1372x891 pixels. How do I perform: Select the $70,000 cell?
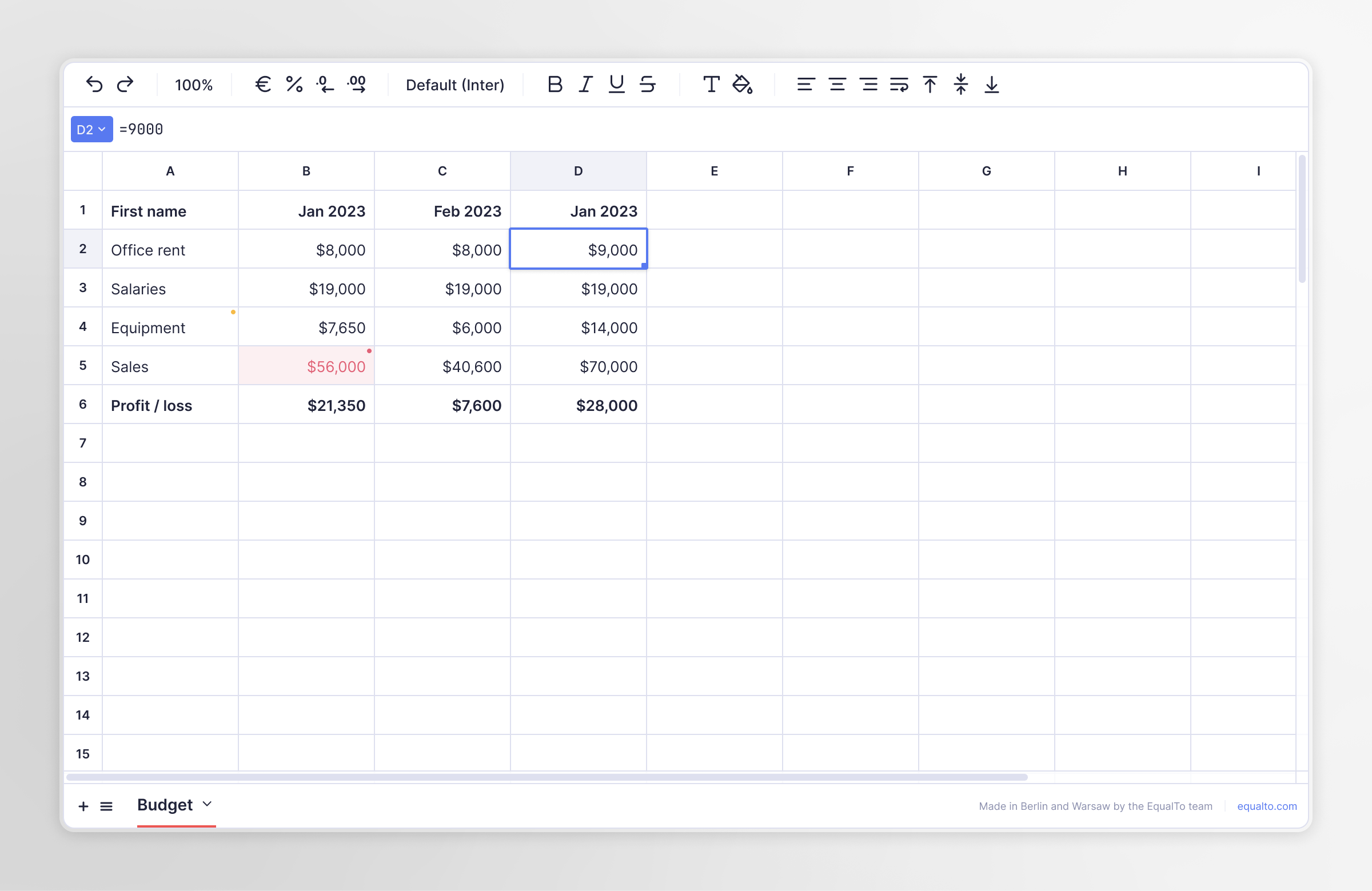(578, 365)
